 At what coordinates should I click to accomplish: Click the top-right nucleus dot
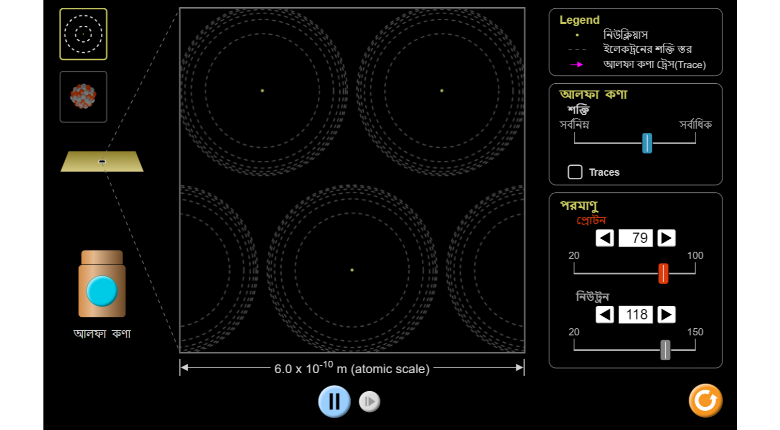[x=441, y=91]
